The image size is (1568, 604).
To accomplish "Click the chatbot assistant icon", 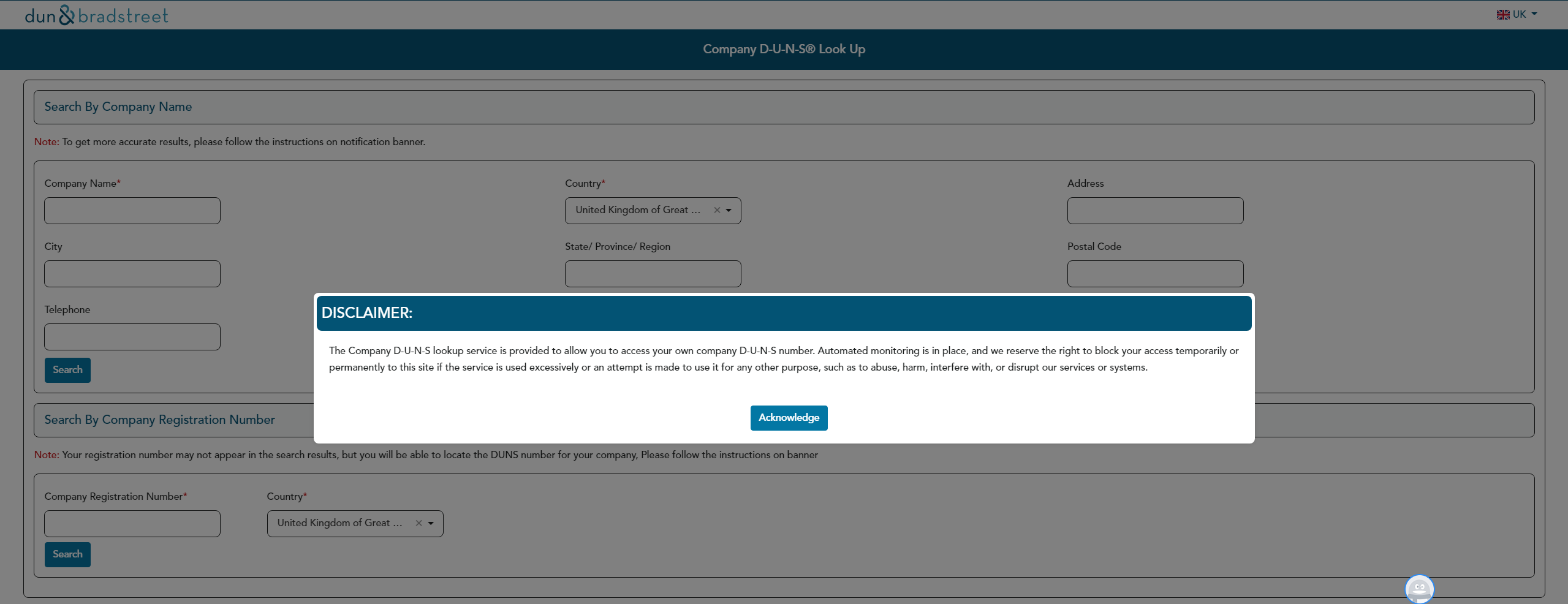I will coord(1419,589).
